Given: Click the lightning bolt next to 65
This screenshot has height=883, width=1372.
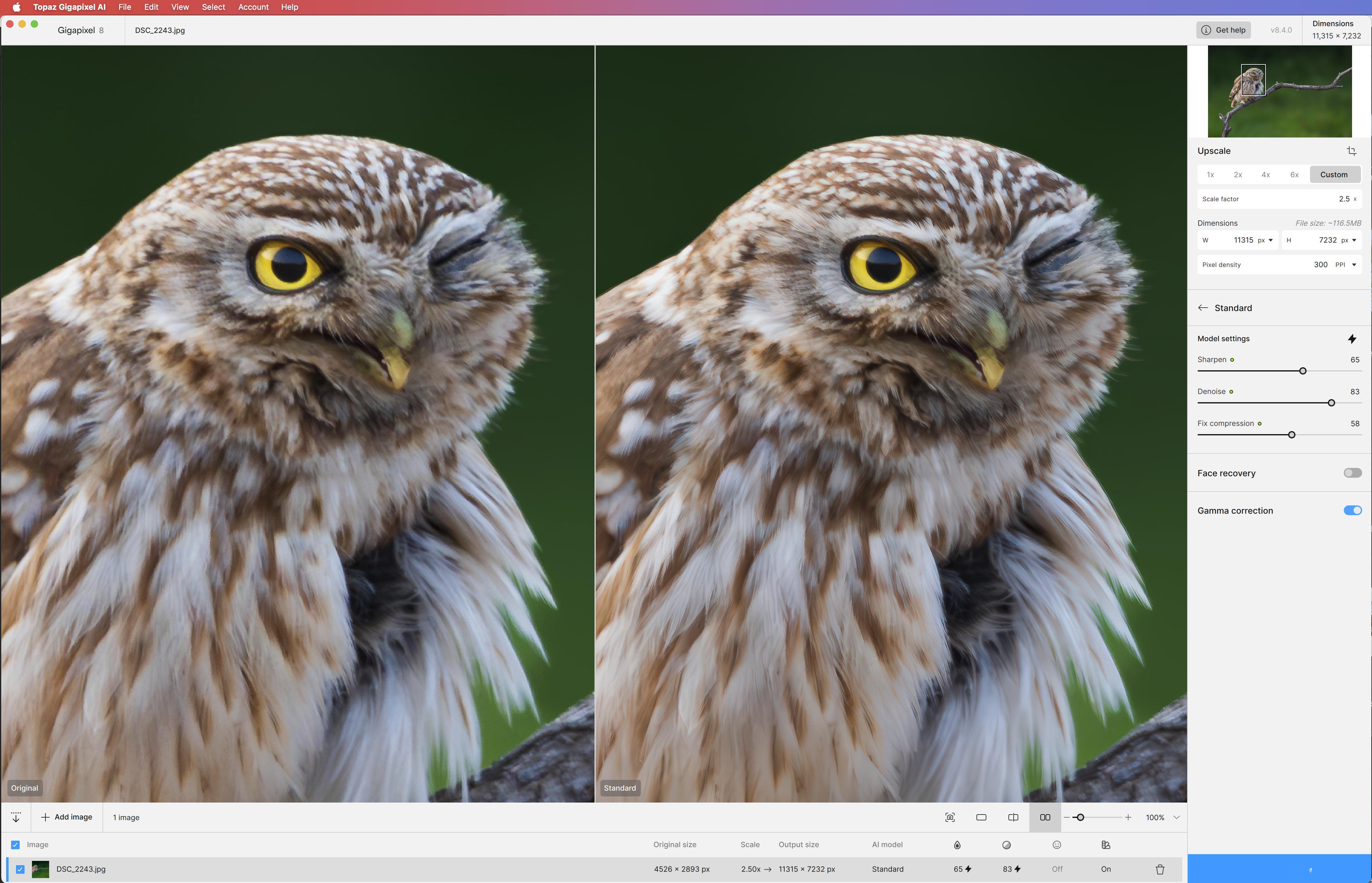Looking at the screenshot, I should [x=969, y=869].
